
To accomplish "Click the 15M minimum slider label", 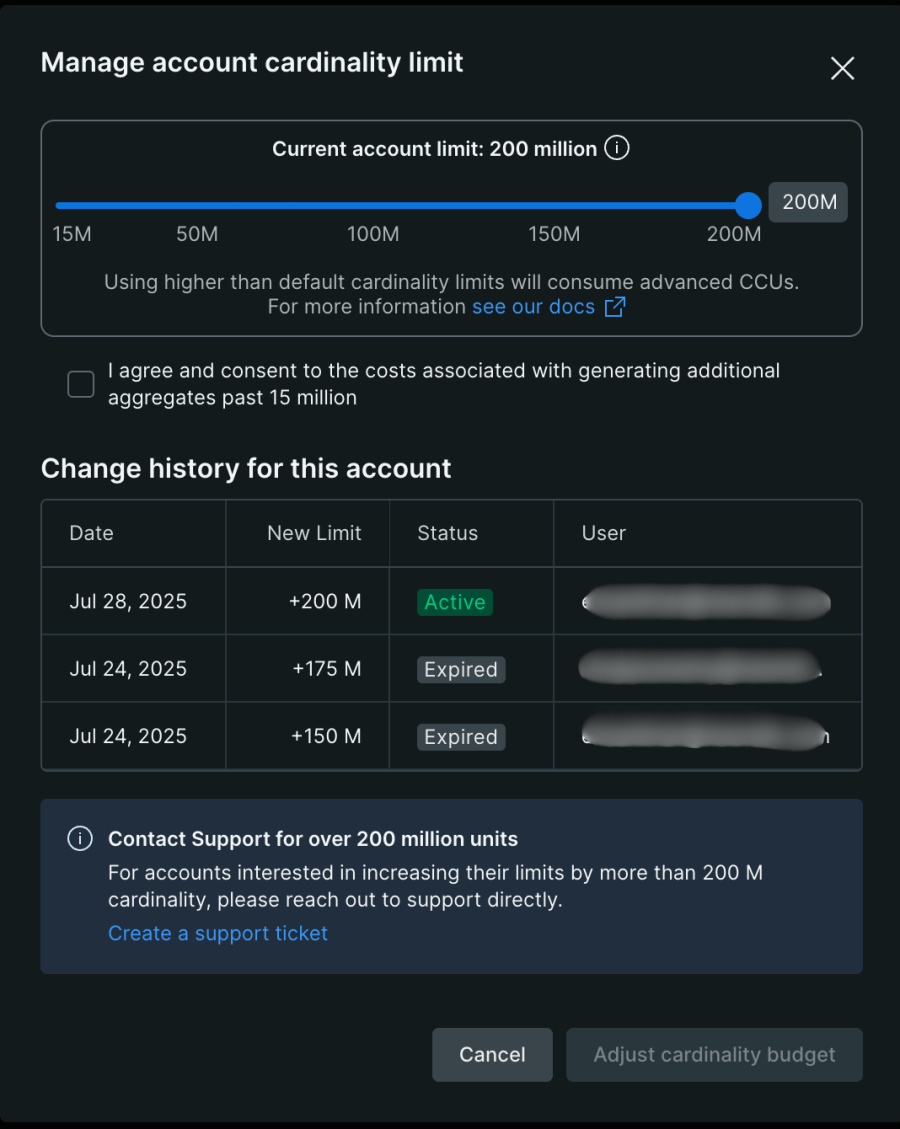I will click(x=72, y=234).
